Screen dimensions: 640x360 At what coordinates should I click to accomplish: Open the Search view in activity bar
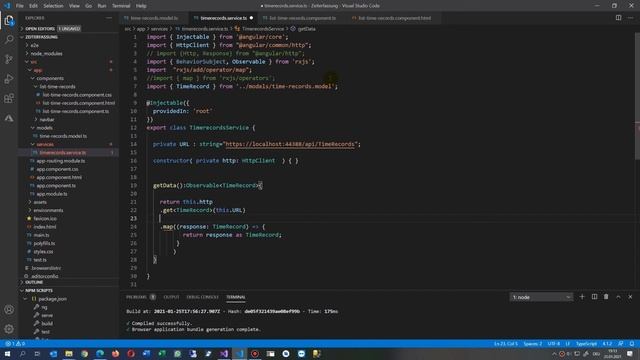(x=9, y=40)
